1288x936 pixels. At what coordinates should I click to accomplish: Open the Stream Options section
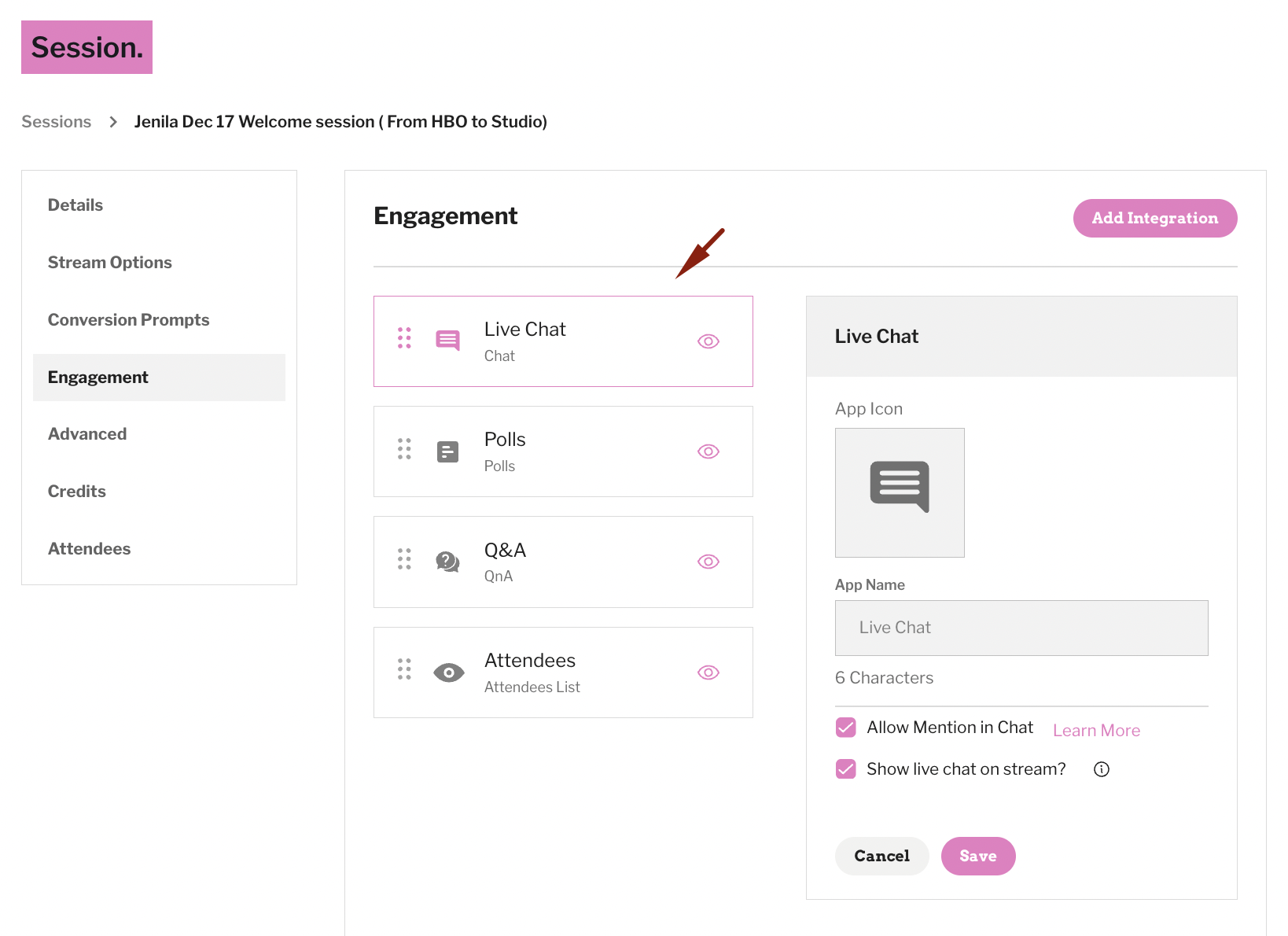click(110, 263)
